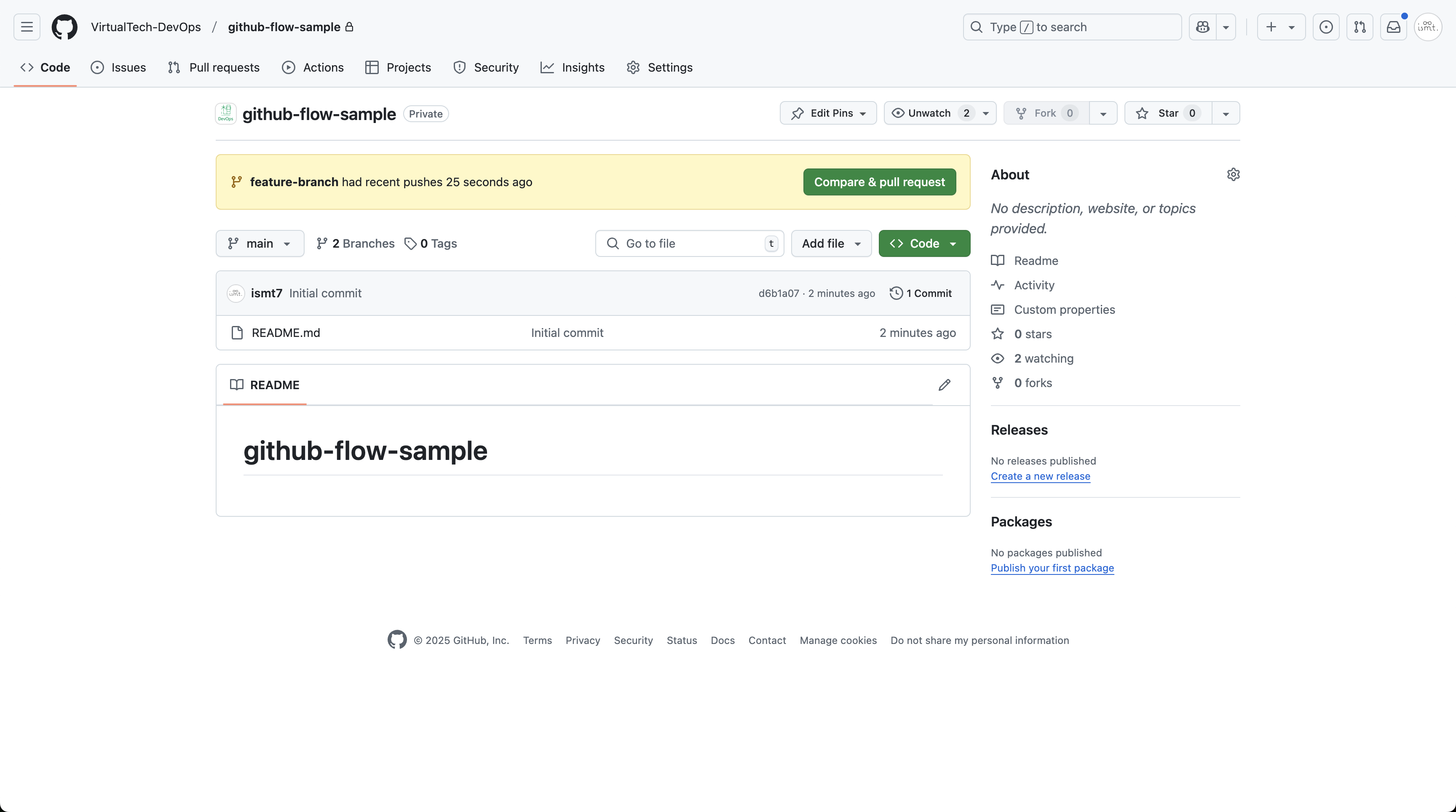Open the footer Terms link
The image size is (1456, 812).
(x=537, y=640)
